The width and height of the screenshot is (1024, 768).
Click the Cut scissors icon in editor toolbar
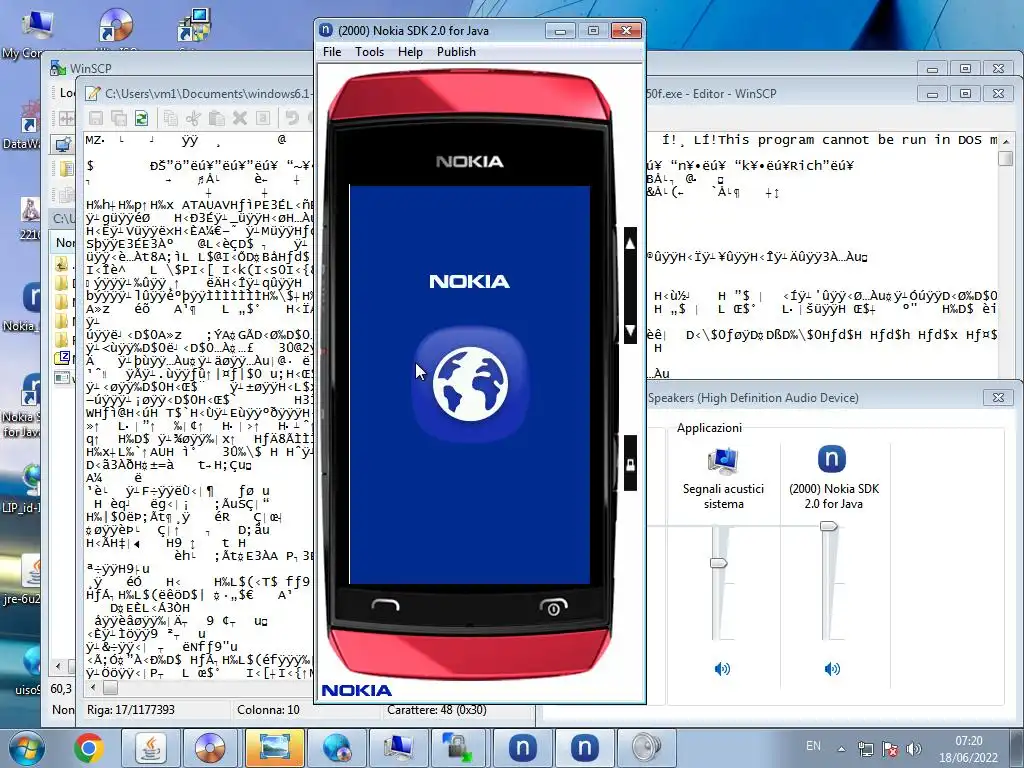pos(193,118)
